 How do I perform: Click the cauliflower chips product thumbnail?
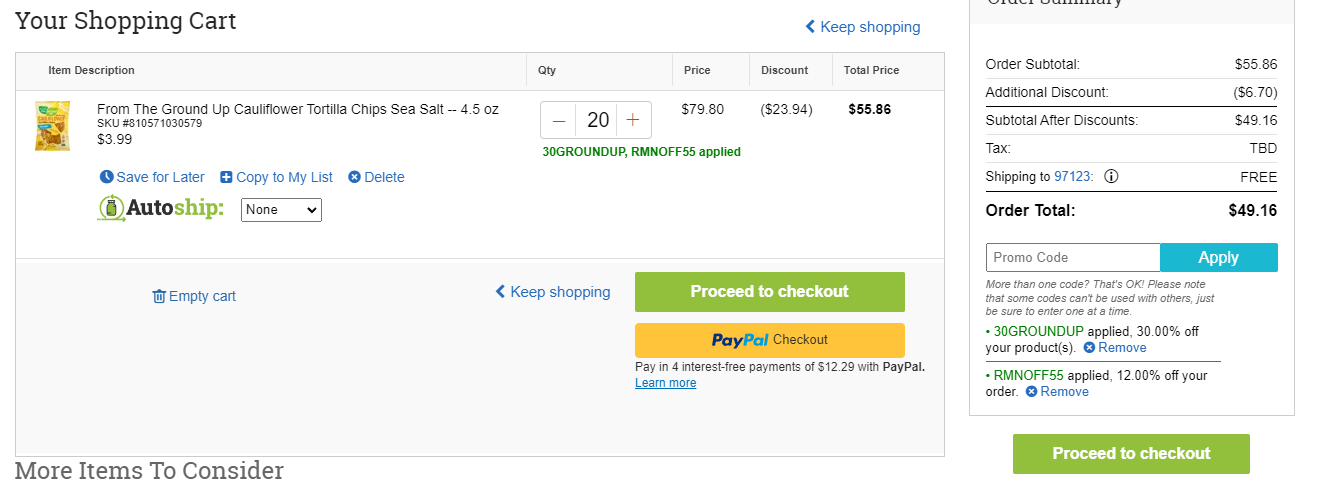52,126
